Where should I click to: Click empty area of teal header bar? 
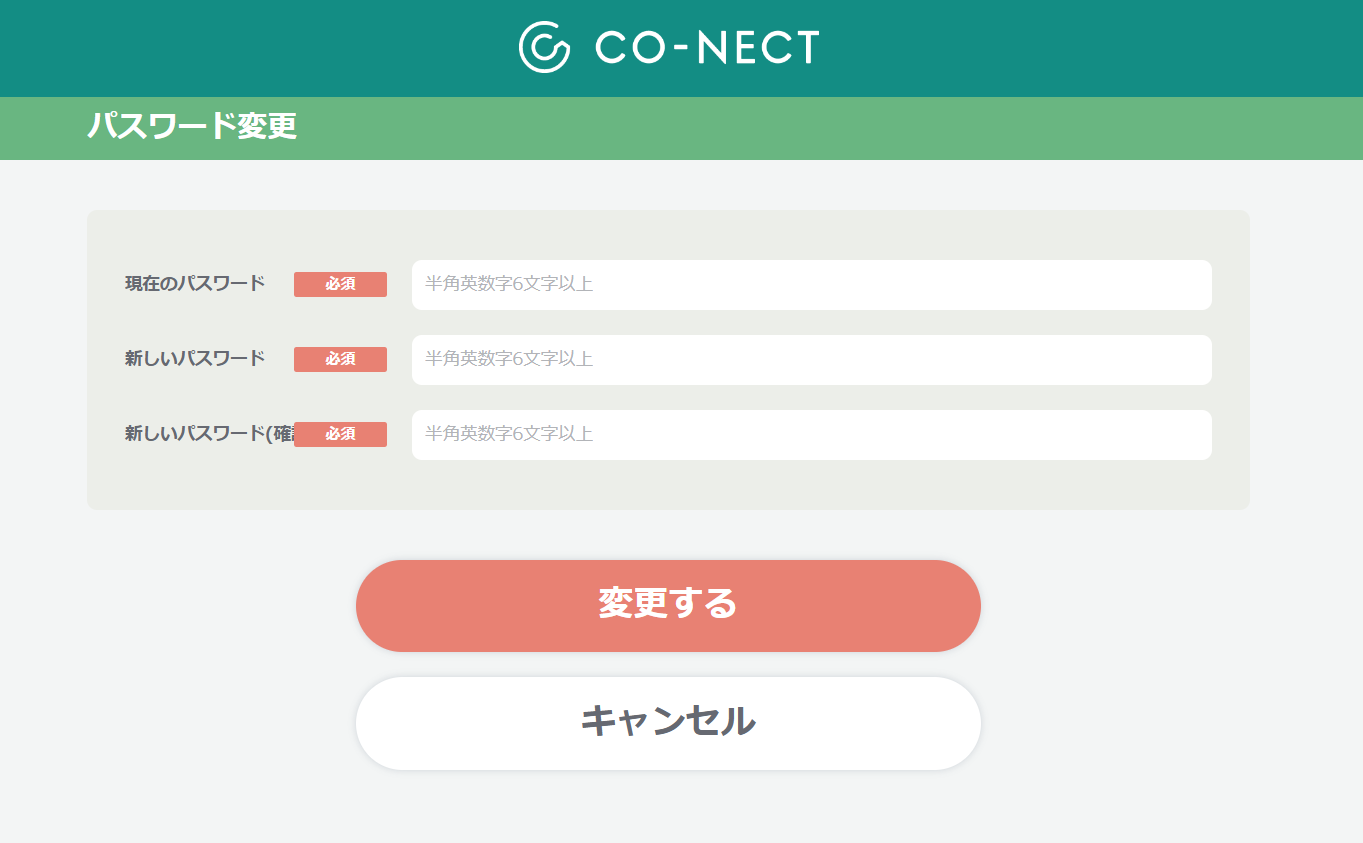click(1100, 48)
